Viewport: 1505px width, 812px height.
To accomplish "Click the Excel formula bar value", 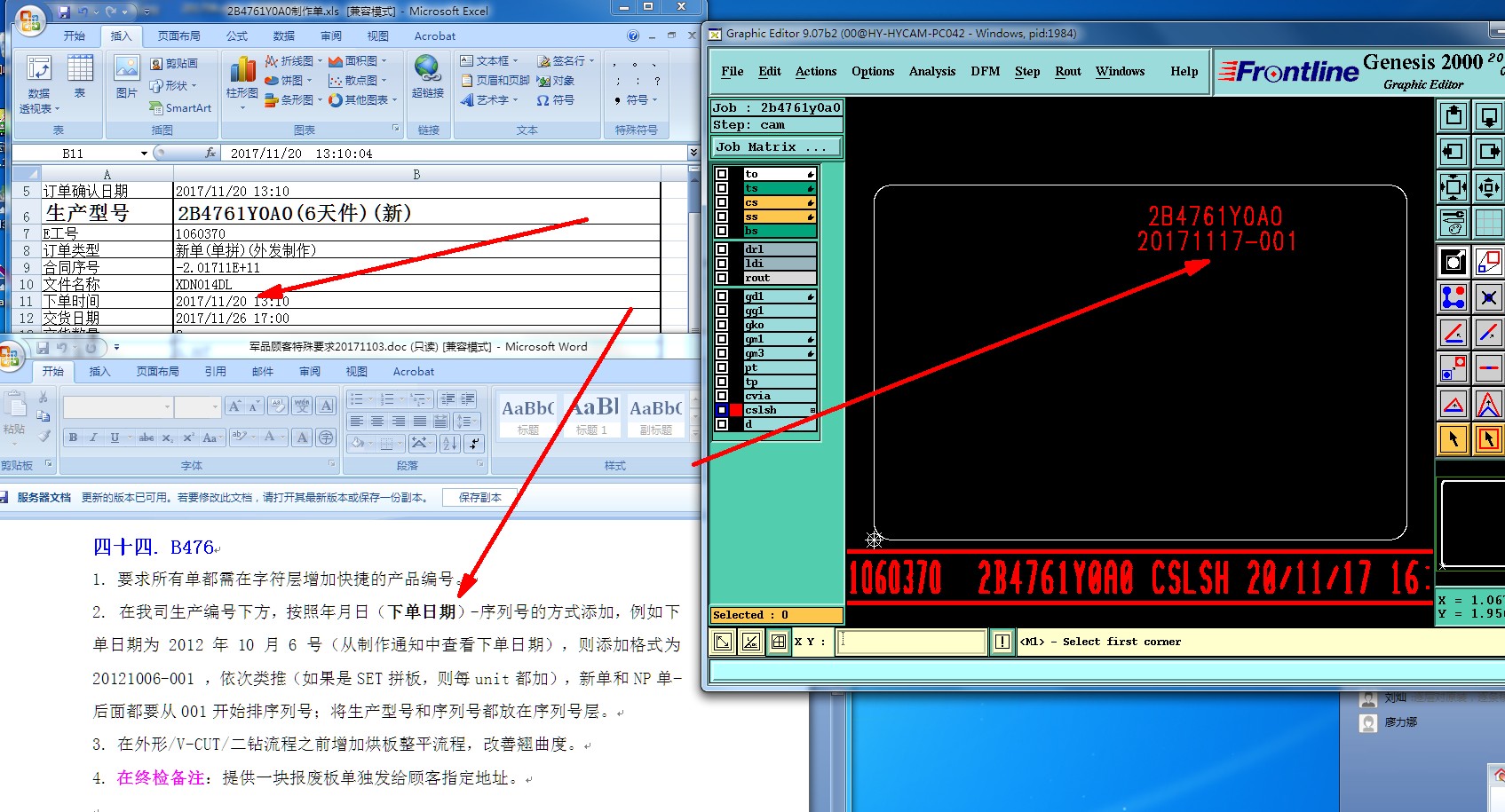I will tap(301, 154).
